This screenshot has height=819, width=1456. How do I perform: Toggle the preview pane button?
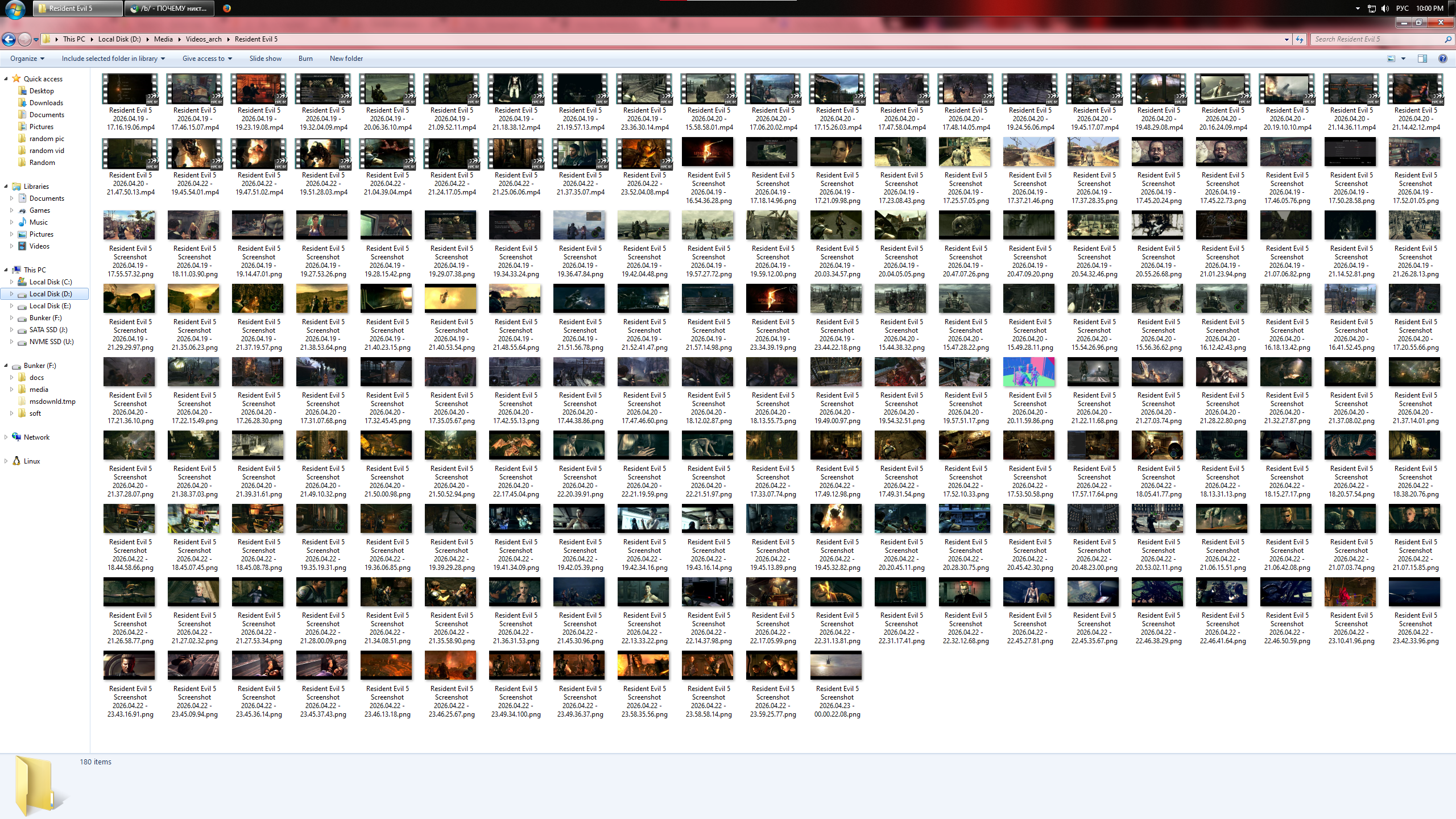pyautogui.click(x=1422, y=59)
